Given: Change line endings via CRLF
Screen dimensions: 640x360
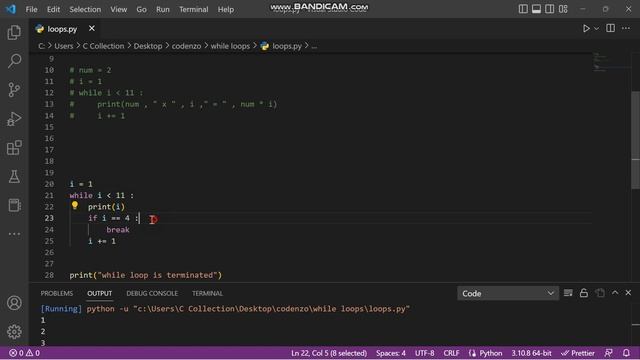Looking at the screenshot, I should coord(451,353).
